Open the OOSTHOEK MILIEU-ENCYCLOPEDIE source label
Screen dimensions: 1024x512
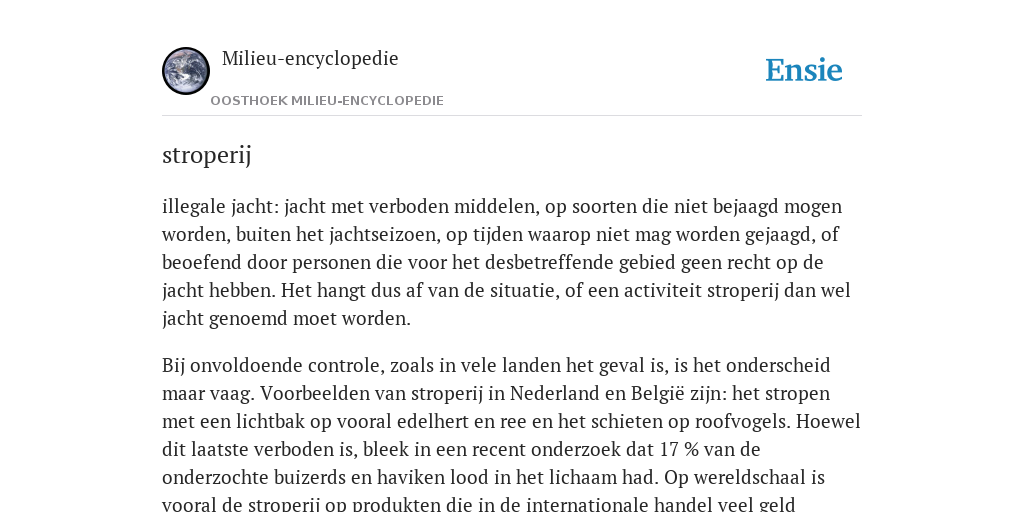(327, 101)
